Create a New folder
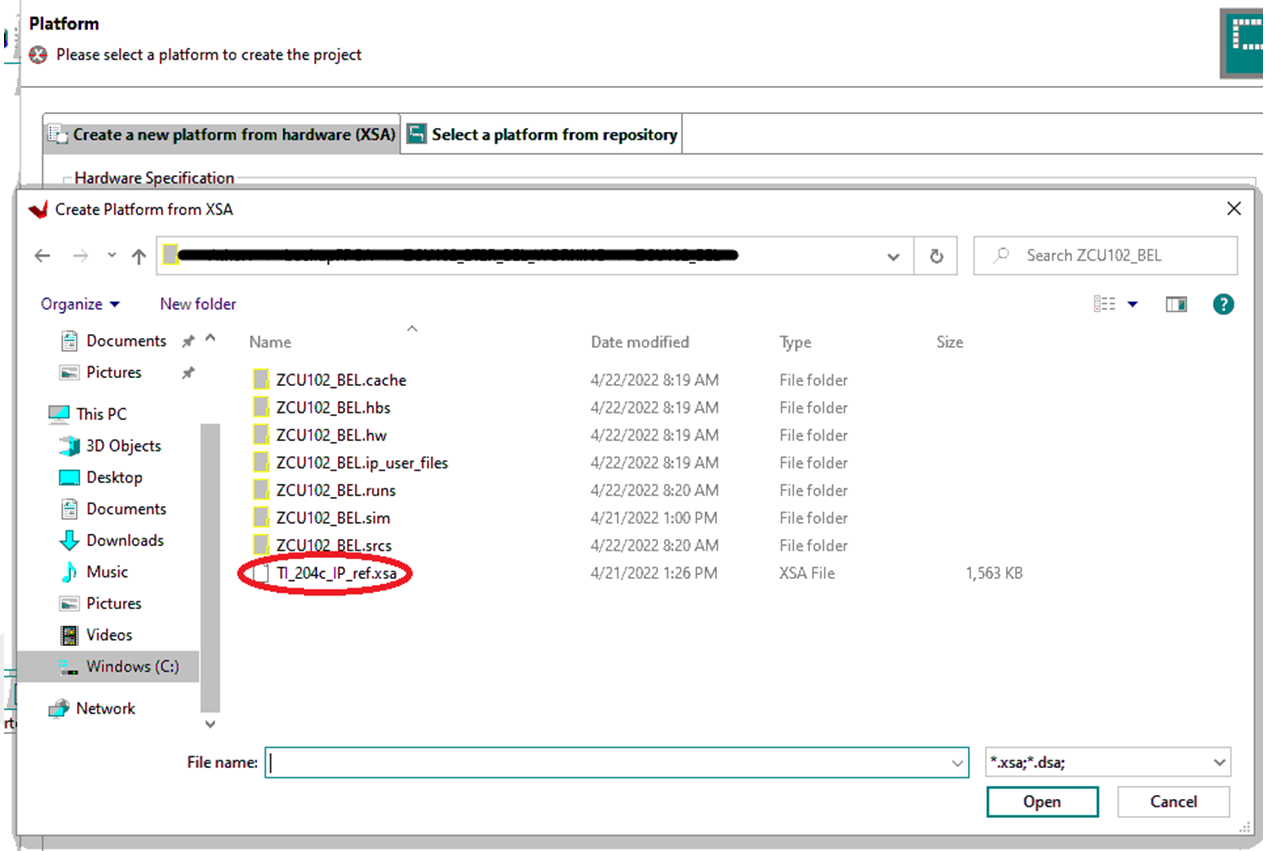The width and height of the screenshot is (1267, 851). point(198,304)
